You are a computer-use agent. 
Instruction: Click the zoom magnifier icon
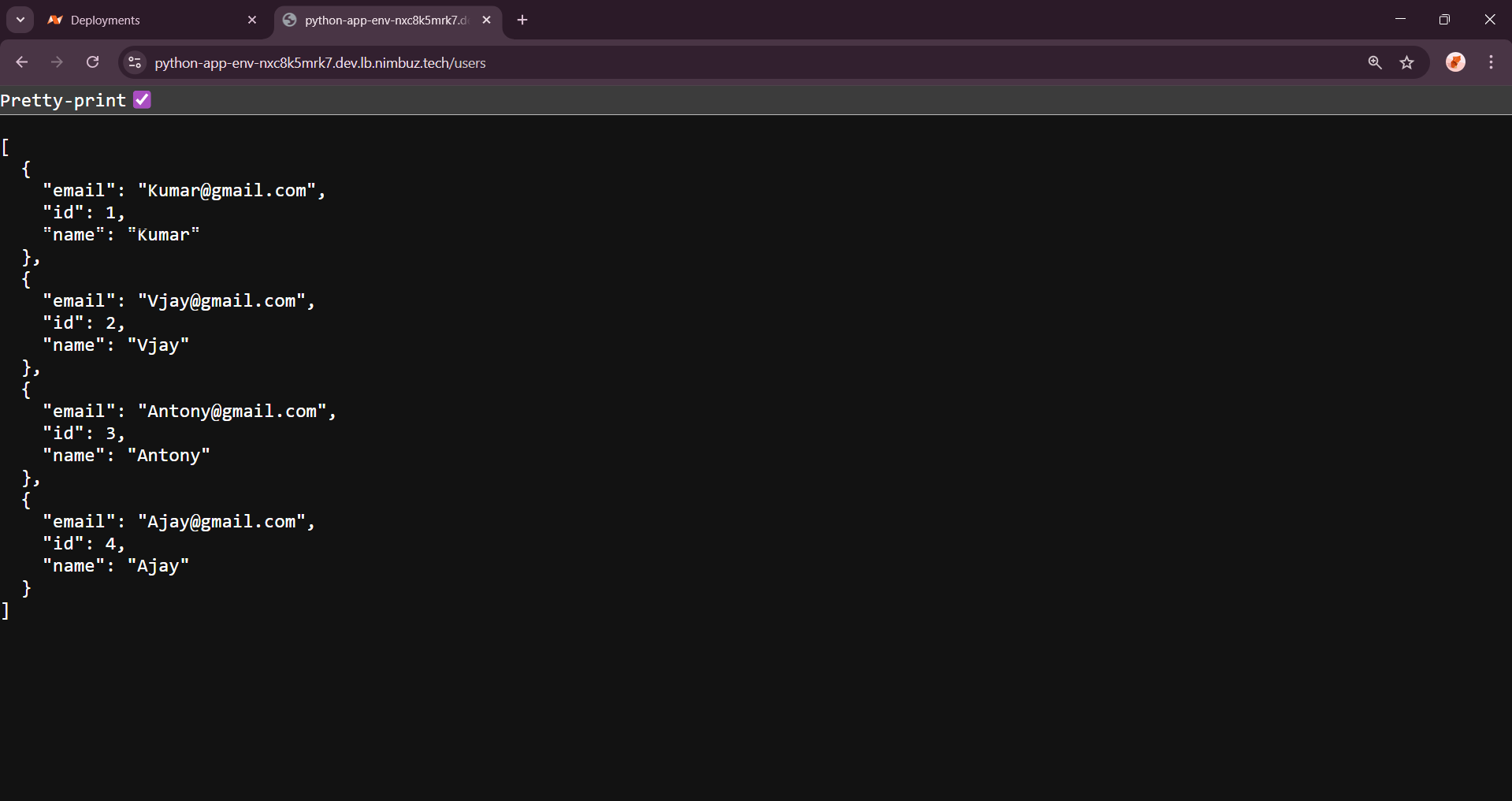pos(1375,62)
